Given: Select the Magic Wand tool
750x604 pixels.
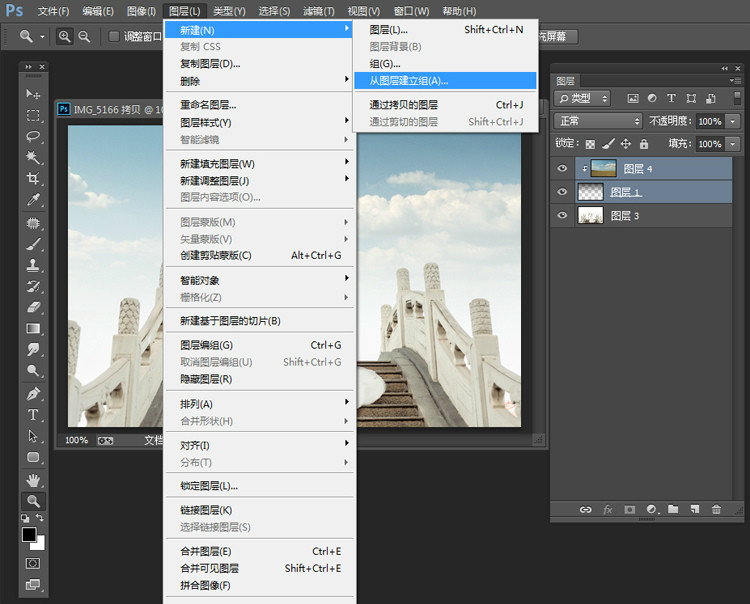Looking at the screenshot, I should 33,157.
